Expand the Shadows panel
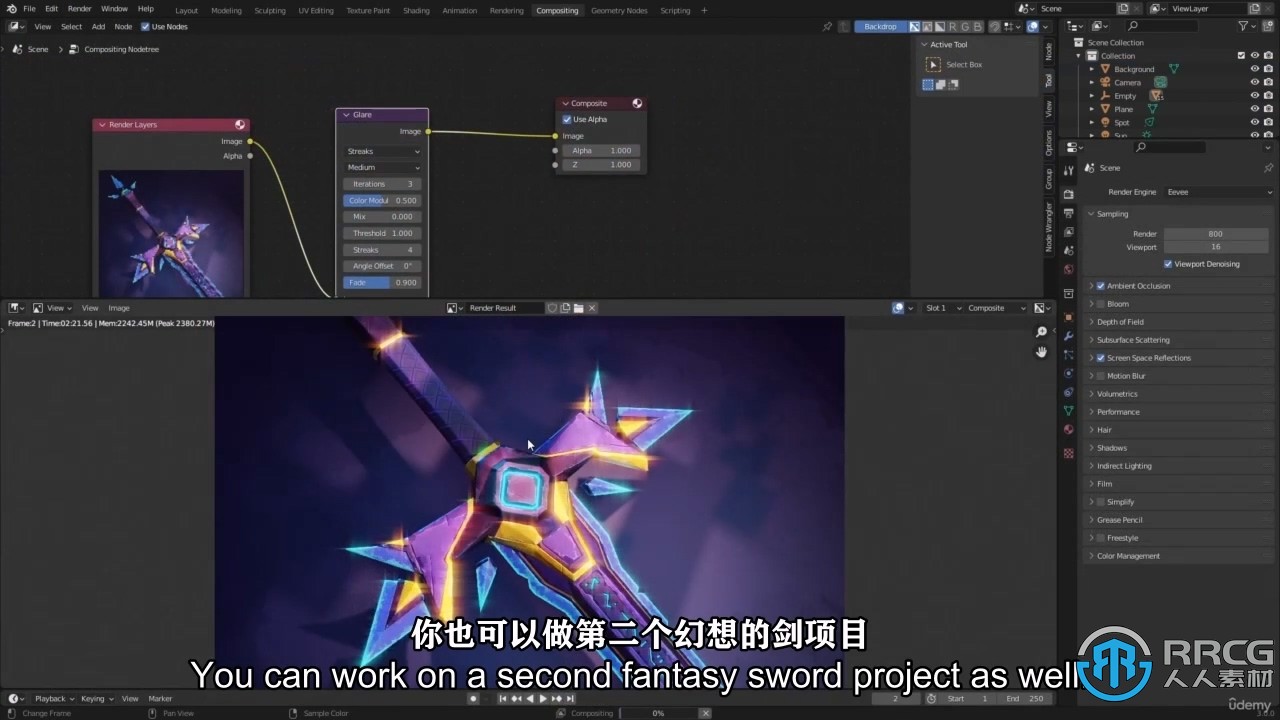Image resolution: width=1280 pixels, height=720 pixels. (1111, 448)
